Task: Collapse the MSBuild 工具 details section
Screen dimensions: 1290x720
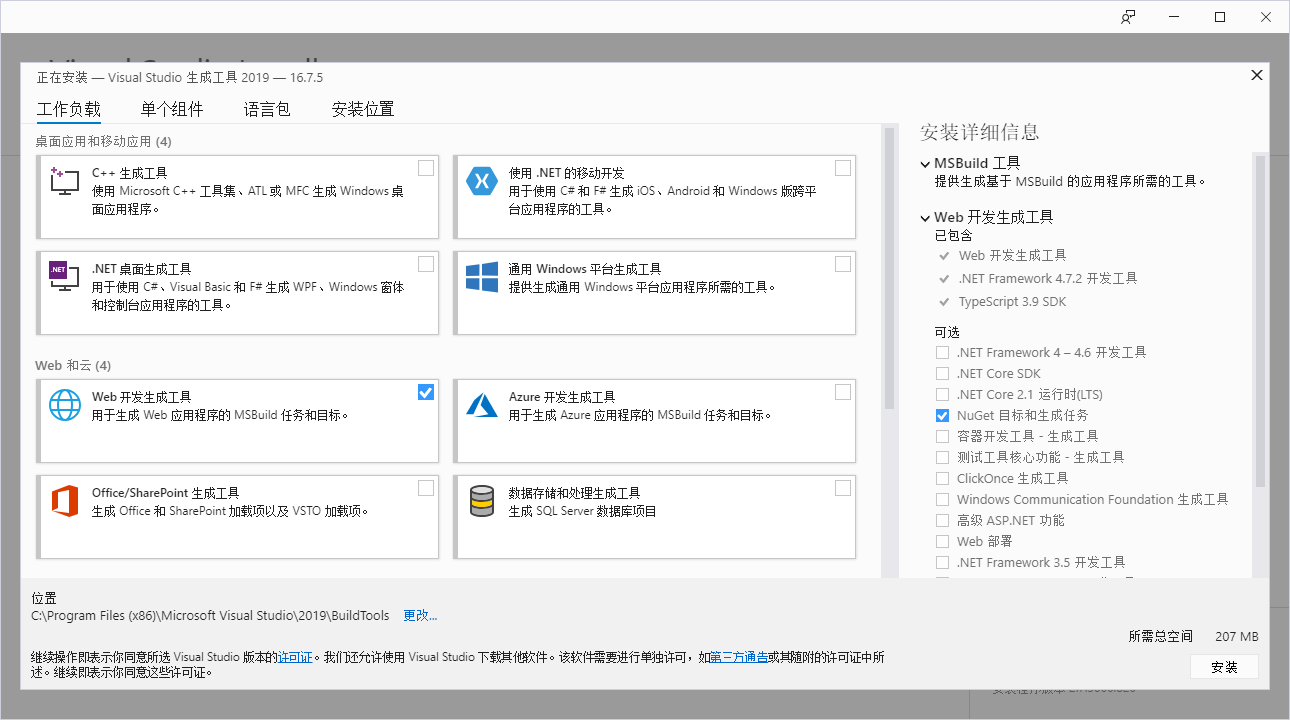Action: point(925,163)
